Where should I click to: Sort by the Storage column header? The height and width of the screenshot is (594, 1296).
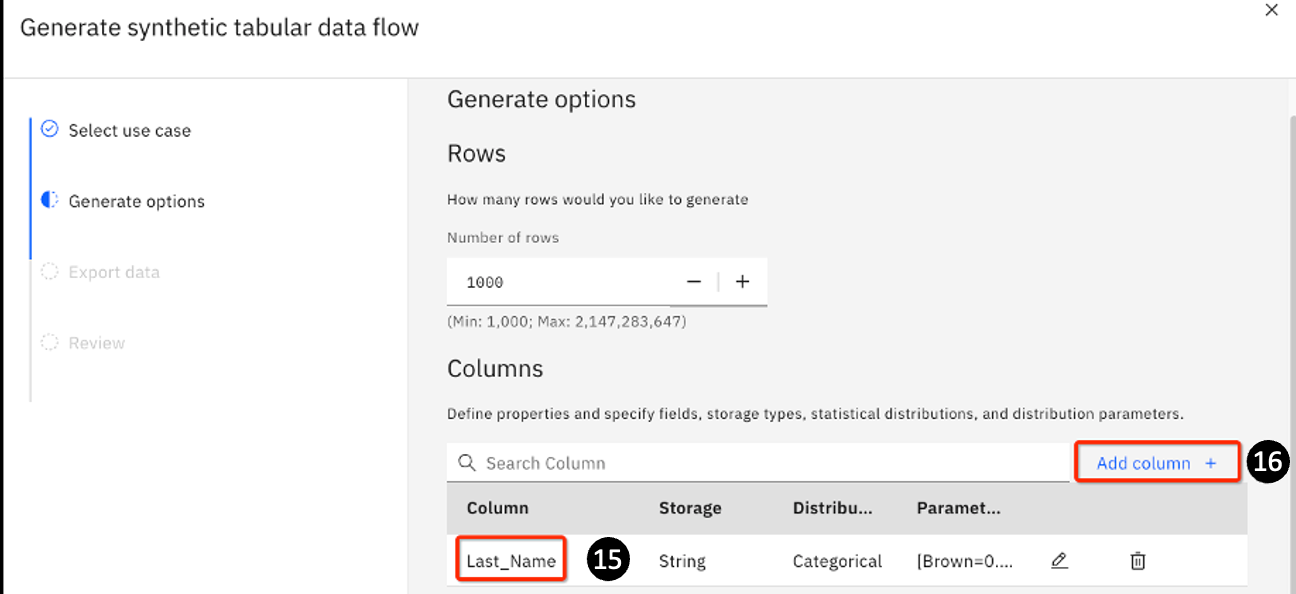tap(690, 508)
